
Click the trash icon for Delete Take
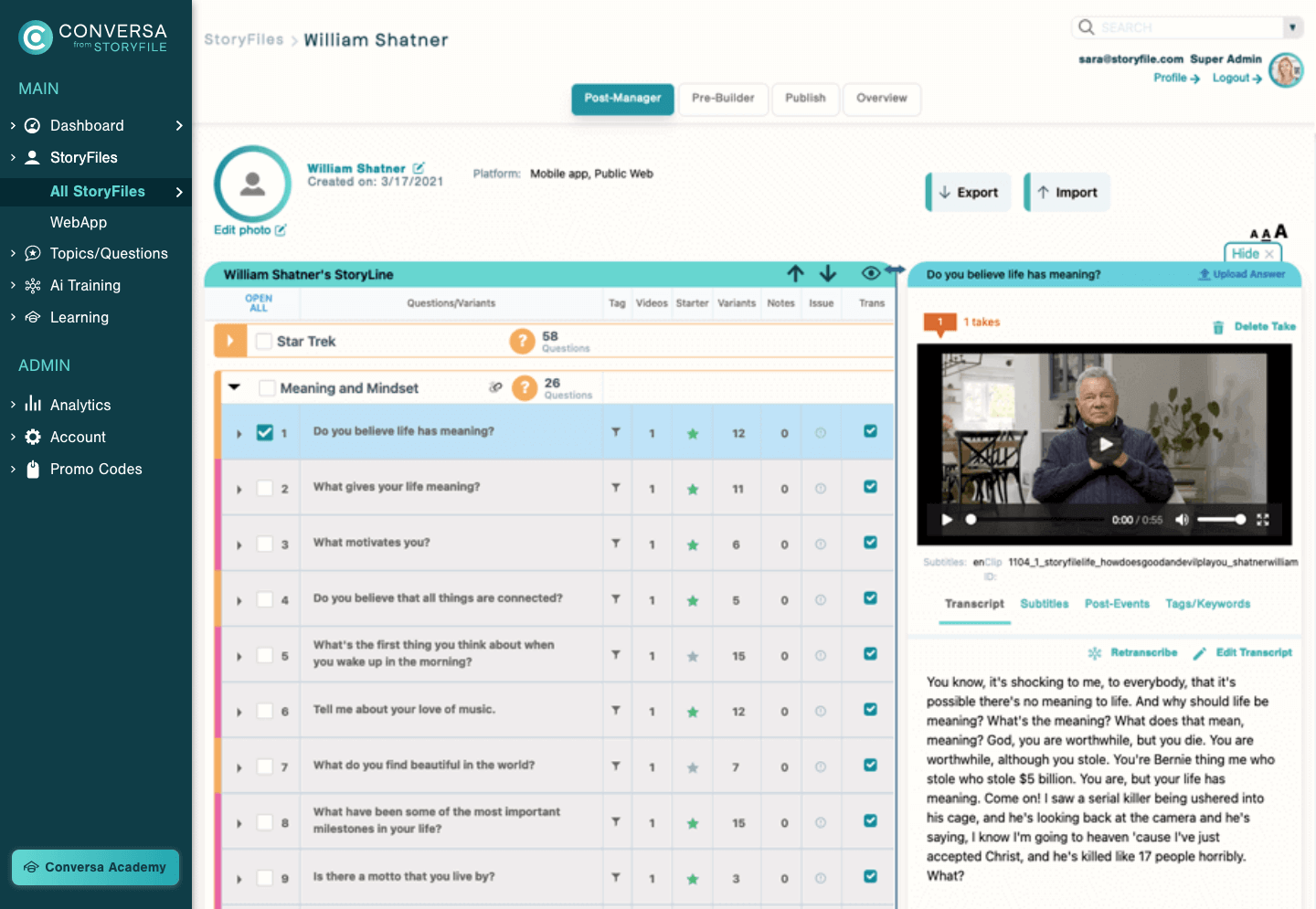[x=1218, y=327]
